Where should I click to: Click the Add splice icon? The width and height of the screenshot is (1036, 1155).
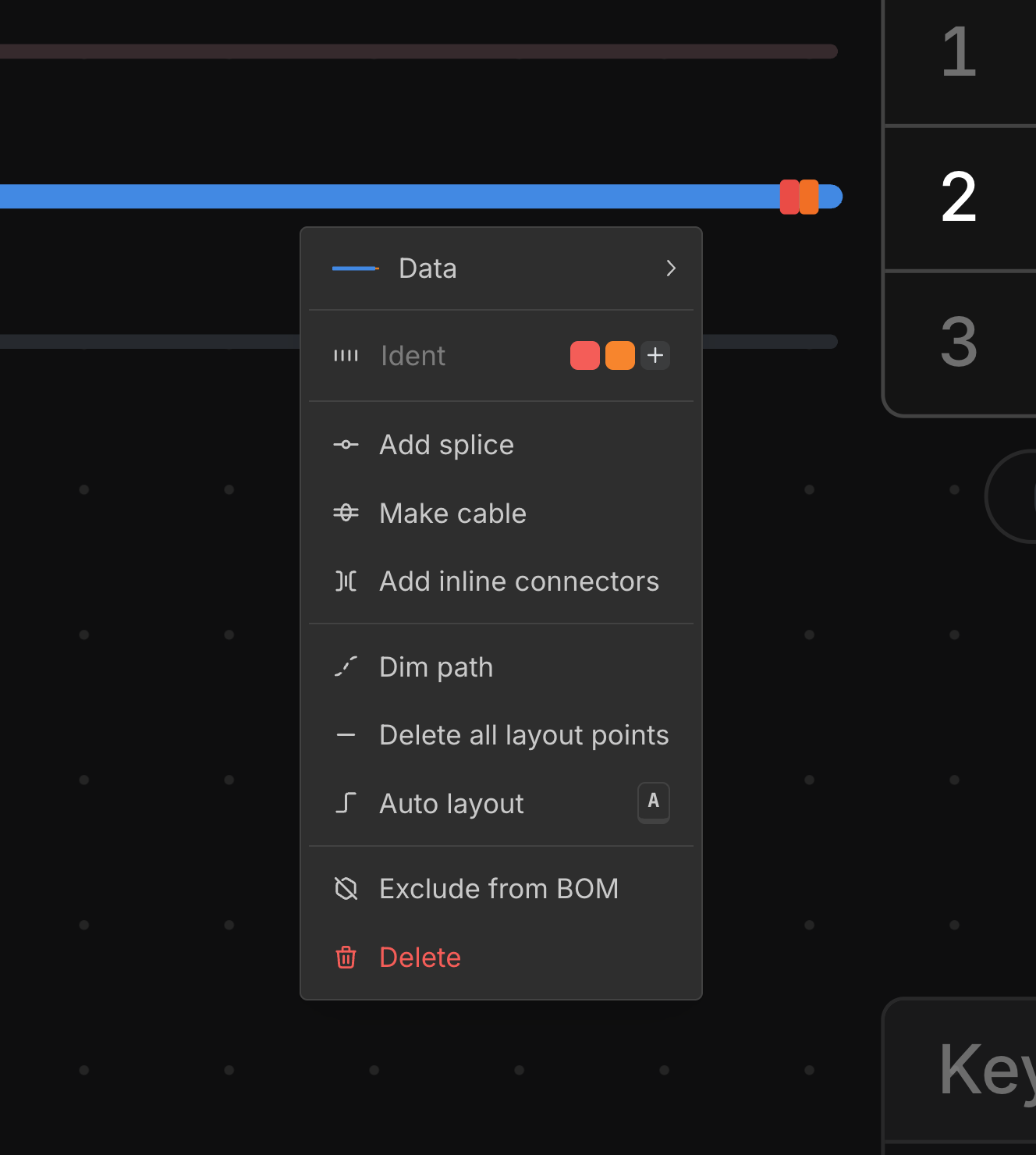pos(346,445)
